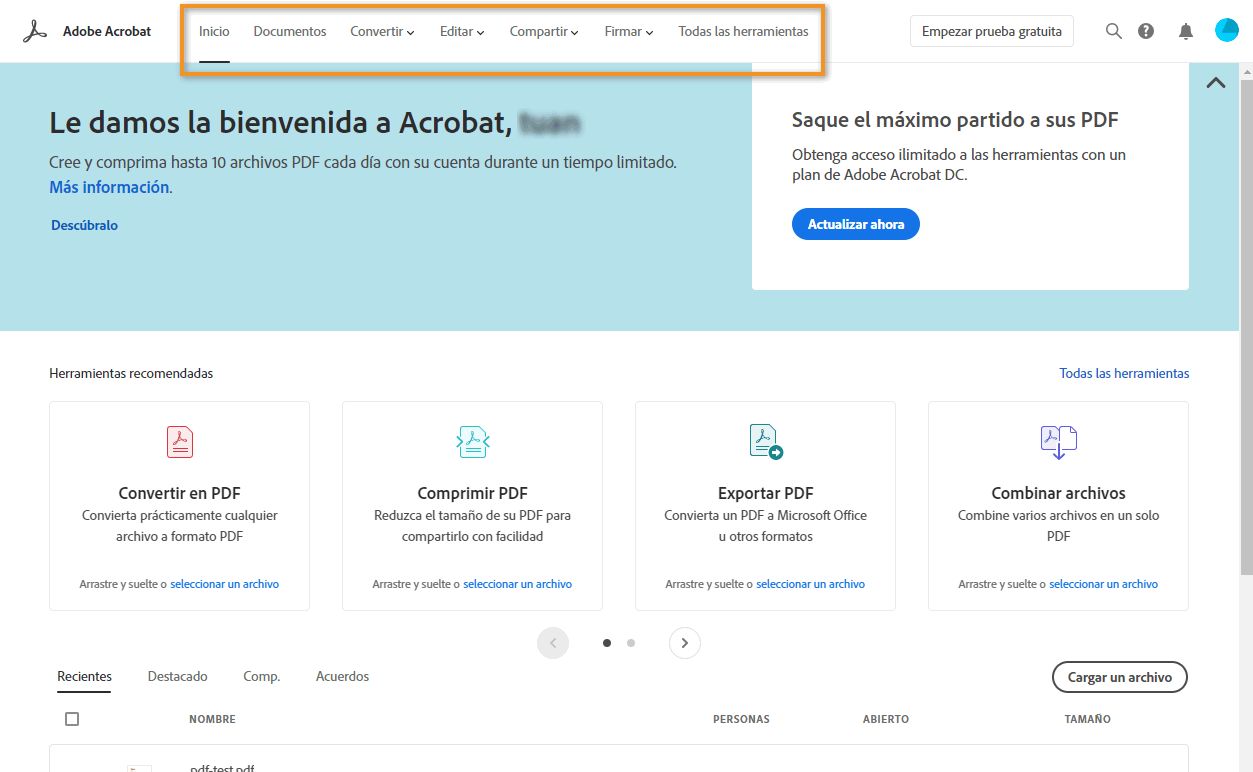This screenshot has height=772, width=1253.
Task: Click the Descúbralo link
Action: 85,225
